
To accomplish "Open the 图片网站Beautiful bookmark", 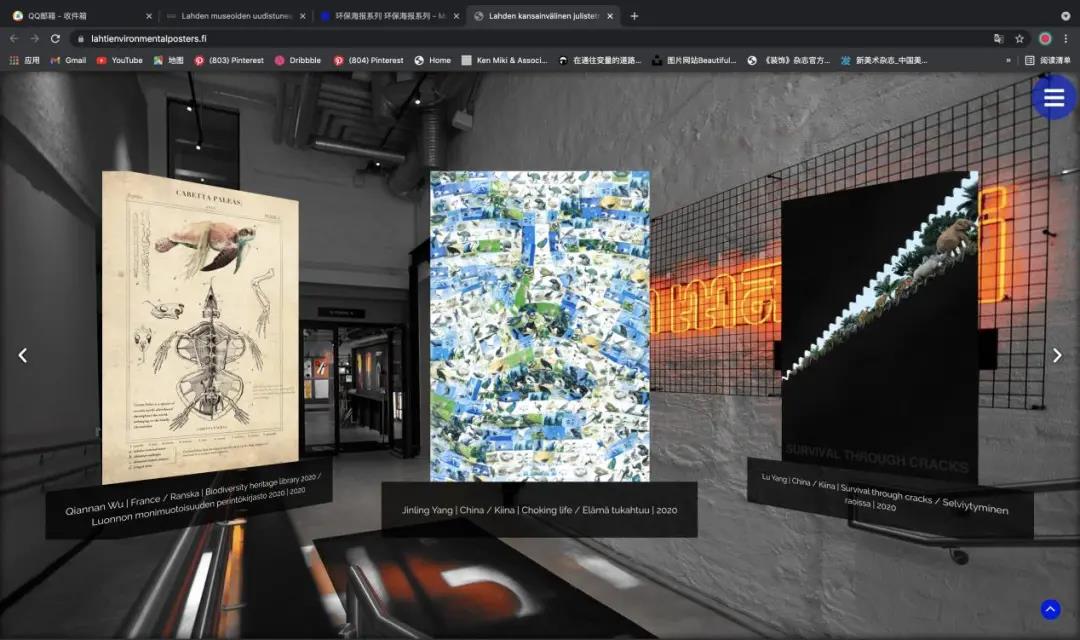I will [x=694, y=61].
